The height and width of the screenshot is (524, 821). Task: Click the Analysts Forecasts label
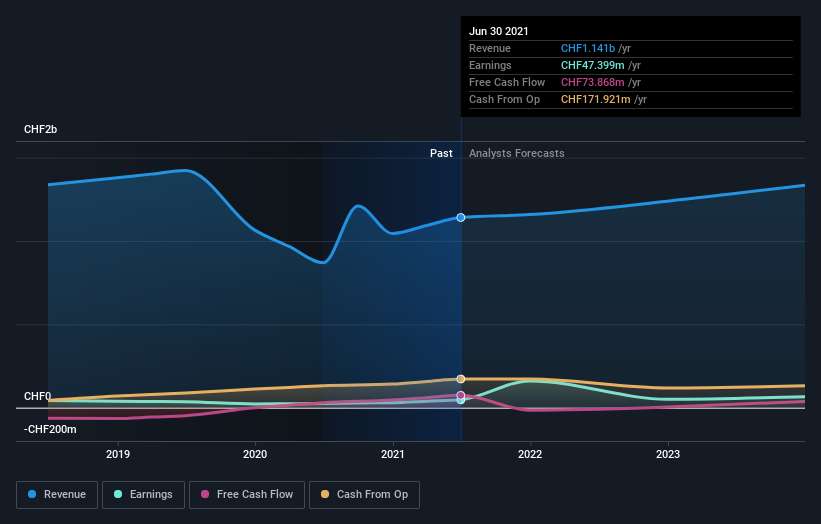(517, 153)
